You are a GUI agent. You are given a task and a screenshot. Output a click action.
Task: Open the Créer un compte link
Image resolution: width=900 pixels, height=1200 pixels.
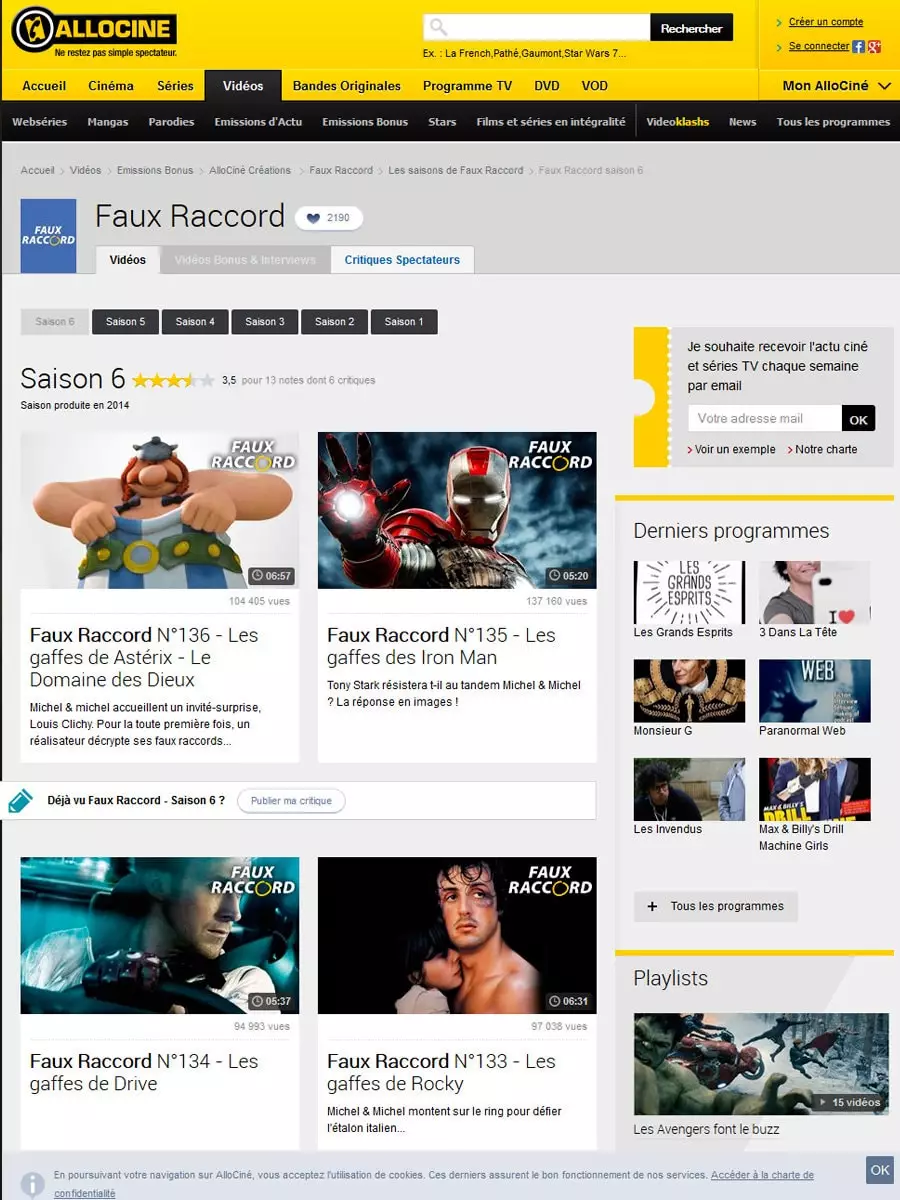pos(825,22)
